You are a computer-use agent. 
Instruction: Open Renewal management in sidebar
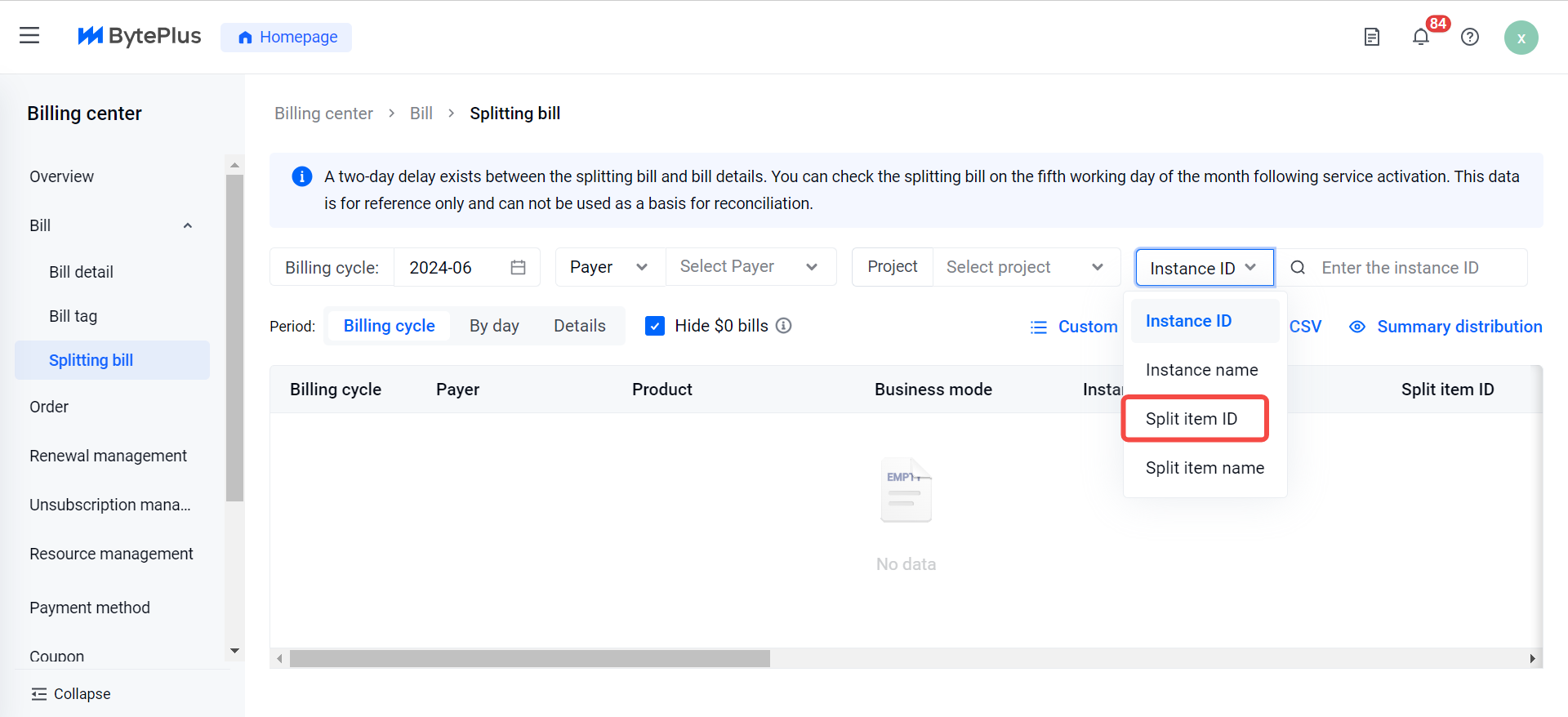click(x=108, y=456)
